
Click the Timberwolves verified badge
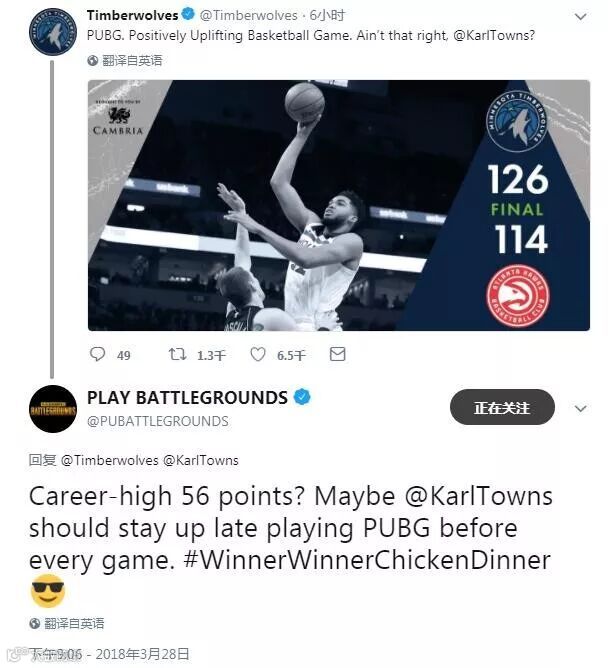pos(188,14)
